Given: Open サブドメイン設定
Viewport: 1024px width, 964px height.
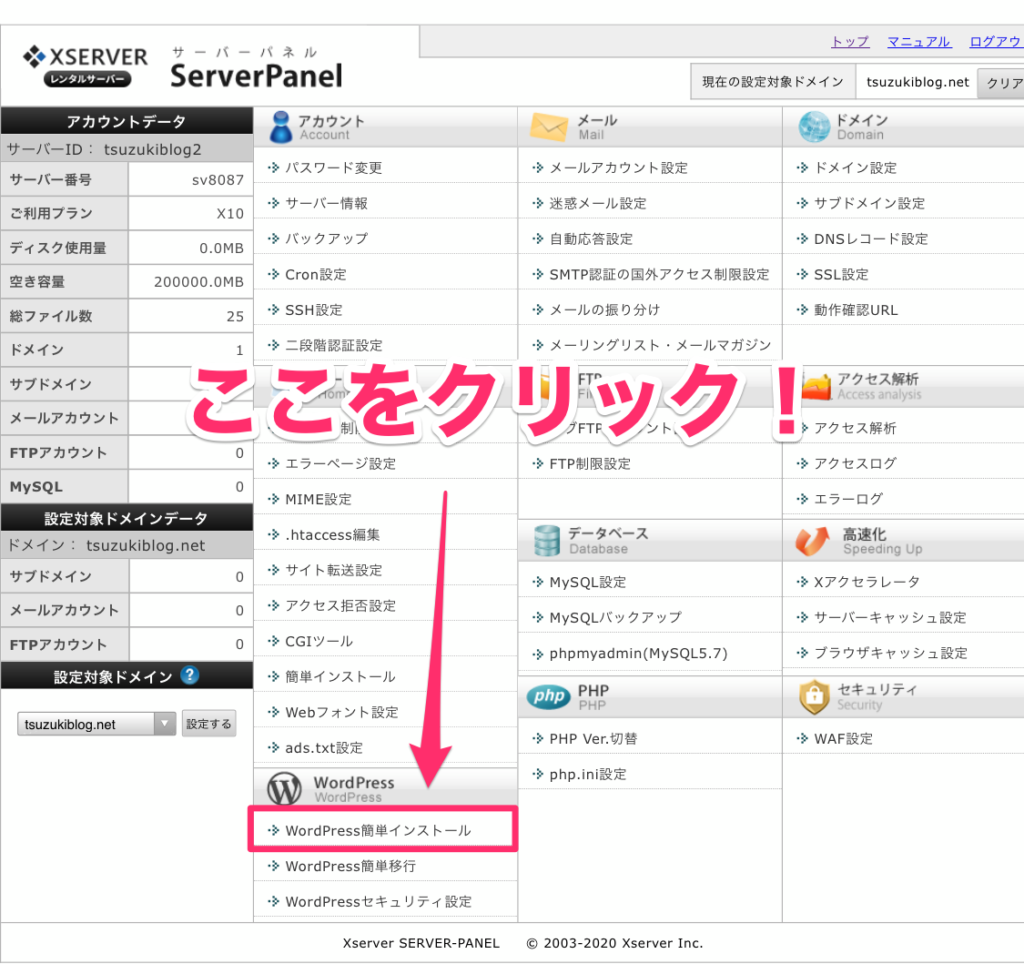Looking at the screenshot, I should tap(869, 203).
